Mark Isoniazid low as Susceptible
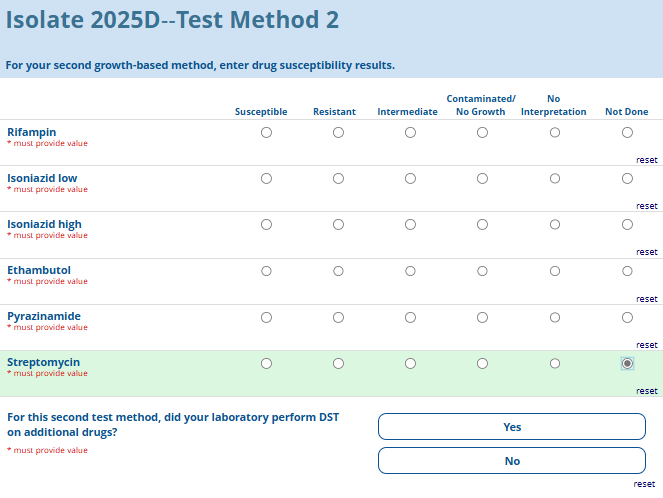The height and width of the screenshot is (498, 663). 266,178
